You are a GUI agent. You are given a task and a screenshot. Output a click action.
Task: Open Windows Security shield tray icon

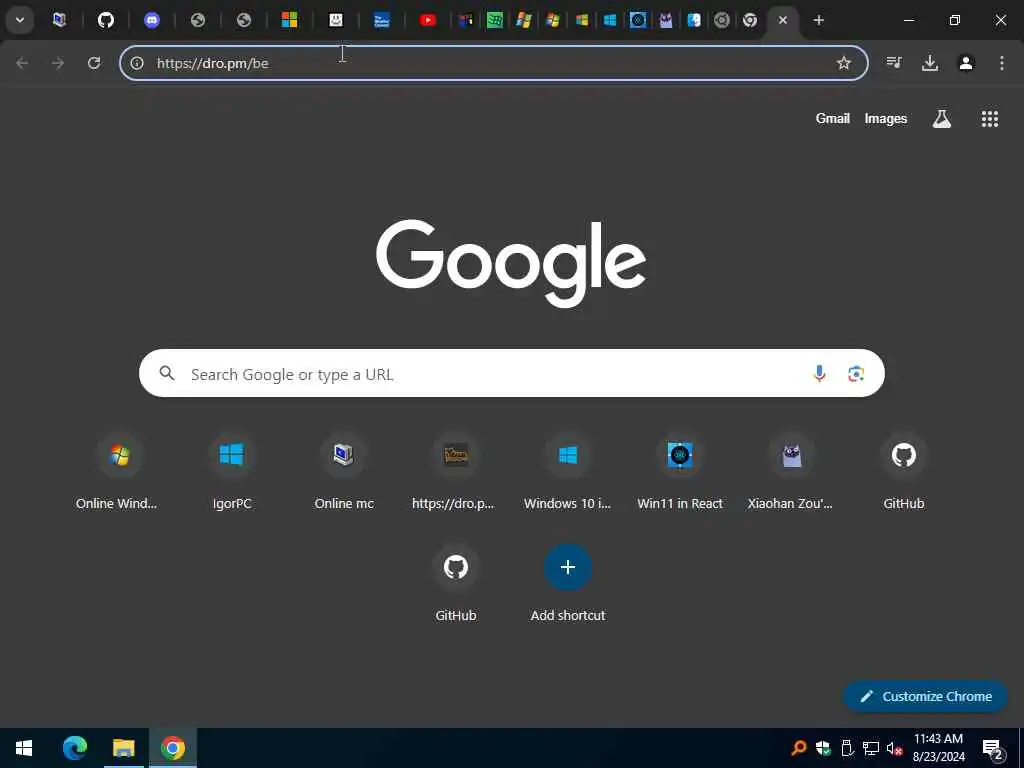[823, 748]
